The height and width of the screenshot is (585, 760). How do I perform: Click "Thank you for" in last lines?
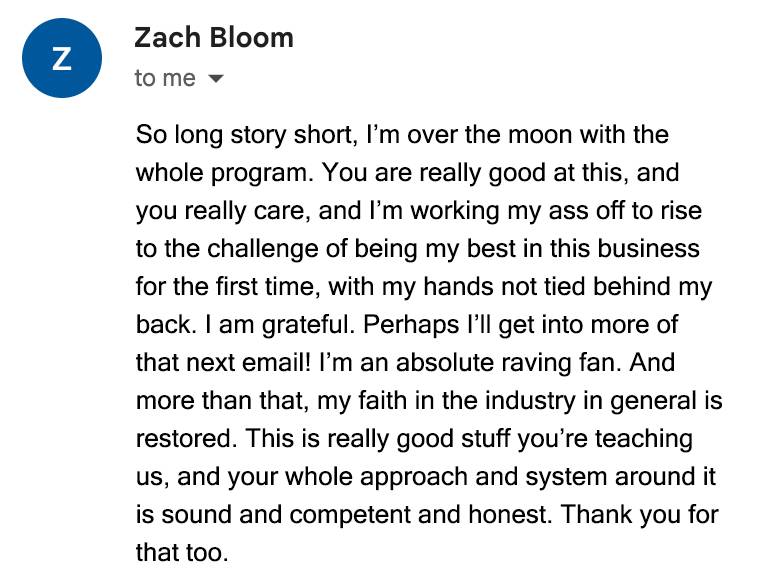click(639, 515)
